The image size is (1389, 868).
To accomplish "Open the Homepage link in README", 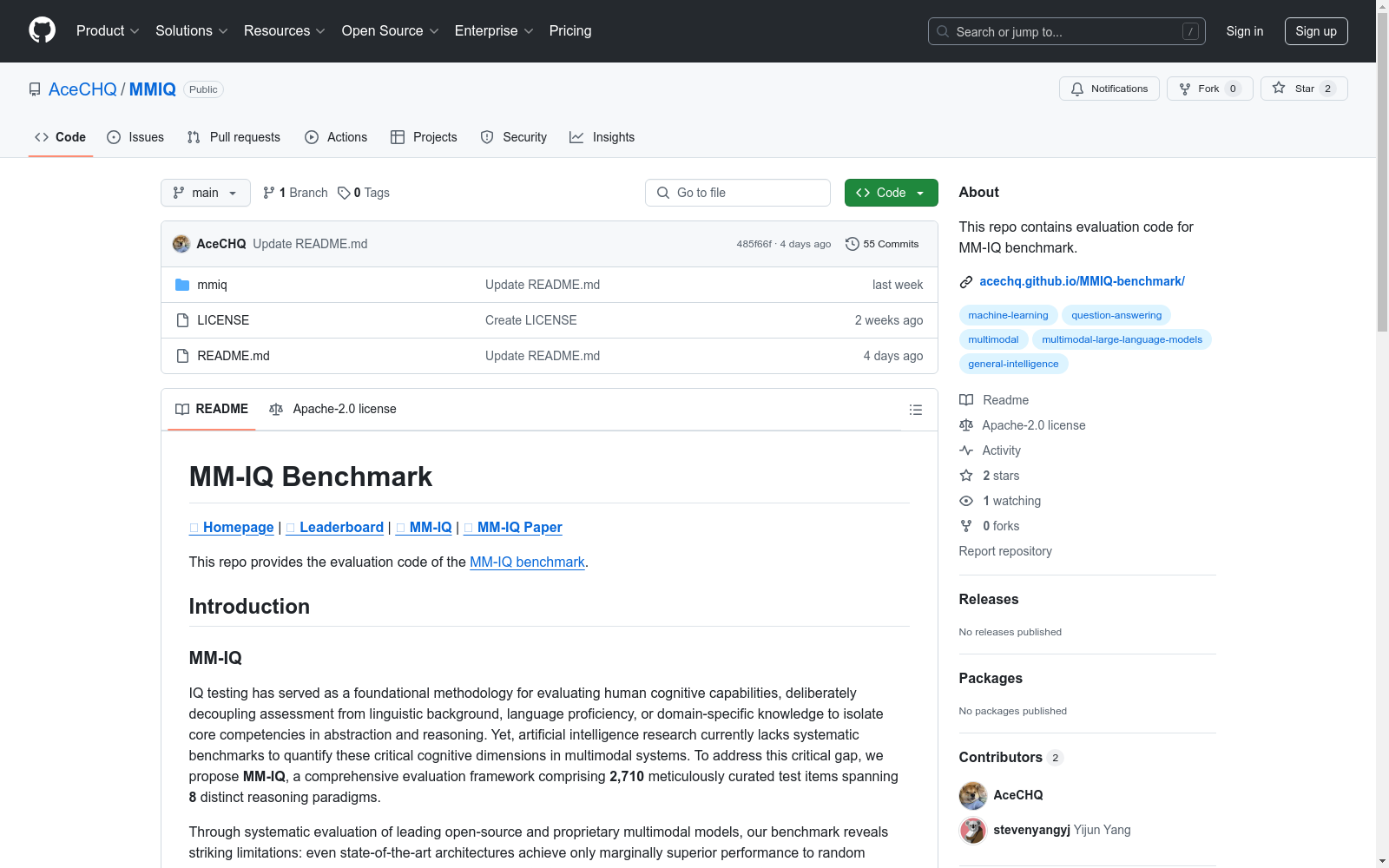I will click(232, 528).
